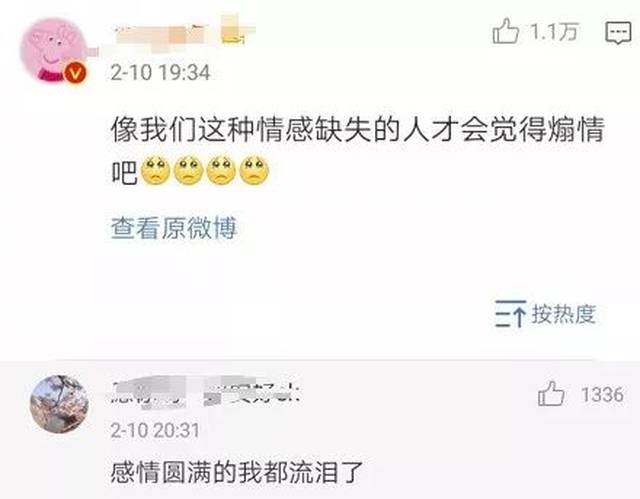Select the 2-10 20:31 timestamp
640x499 pixels.
click(x=155, y=430)
